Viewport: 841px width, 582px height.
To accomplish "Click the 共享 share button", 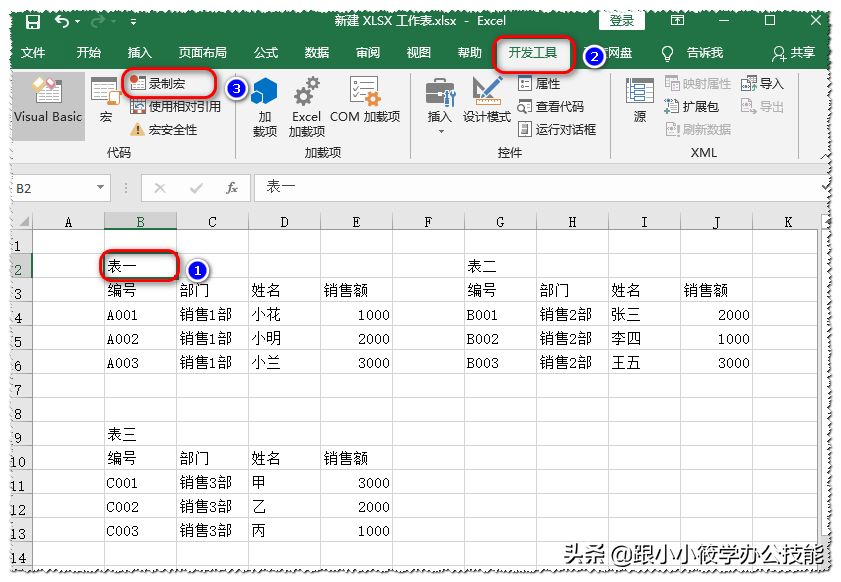I will click(793, 53).
